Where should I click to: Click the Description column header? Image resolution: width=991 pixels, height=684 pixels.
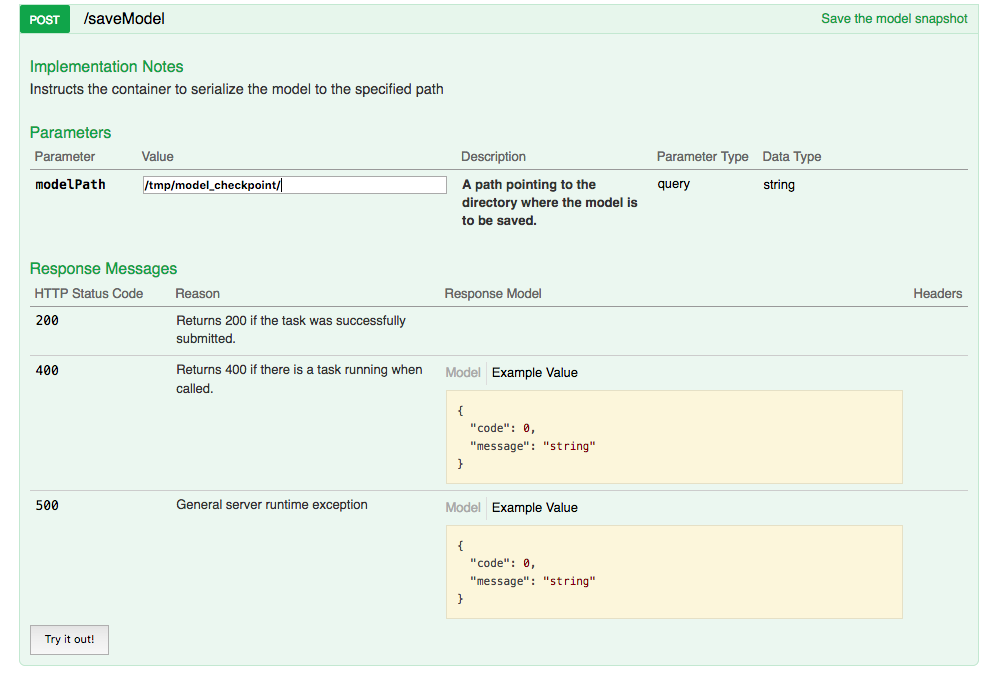click(x=493, y=156)
